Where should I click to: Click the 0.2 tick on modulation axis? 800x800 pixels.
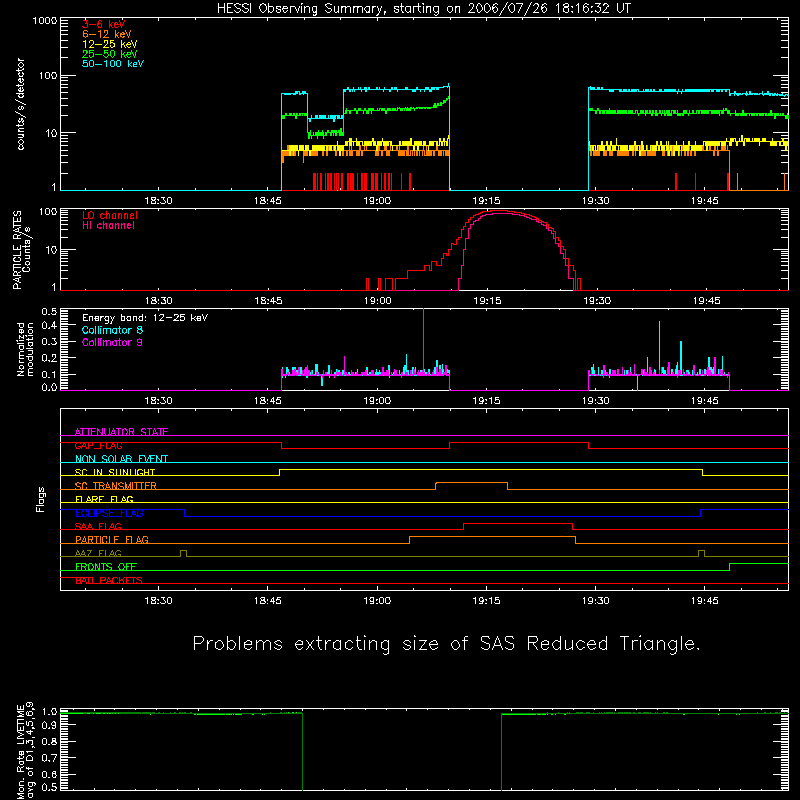click(49, 358)
